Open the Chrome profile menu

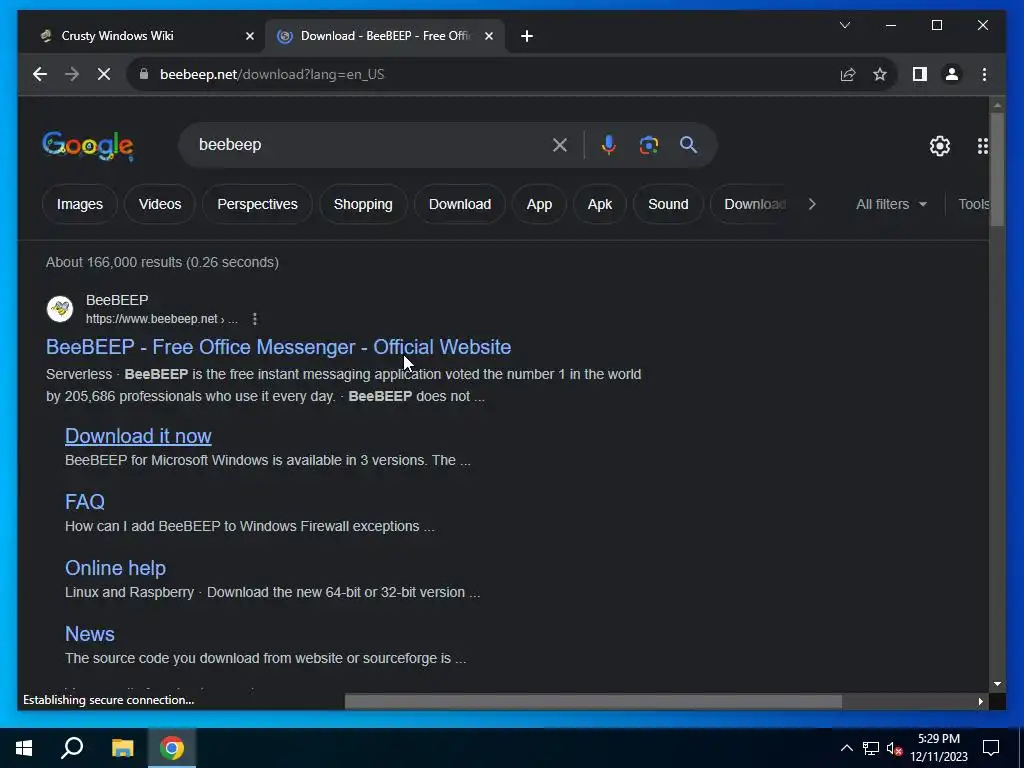(x=952, y=74)
